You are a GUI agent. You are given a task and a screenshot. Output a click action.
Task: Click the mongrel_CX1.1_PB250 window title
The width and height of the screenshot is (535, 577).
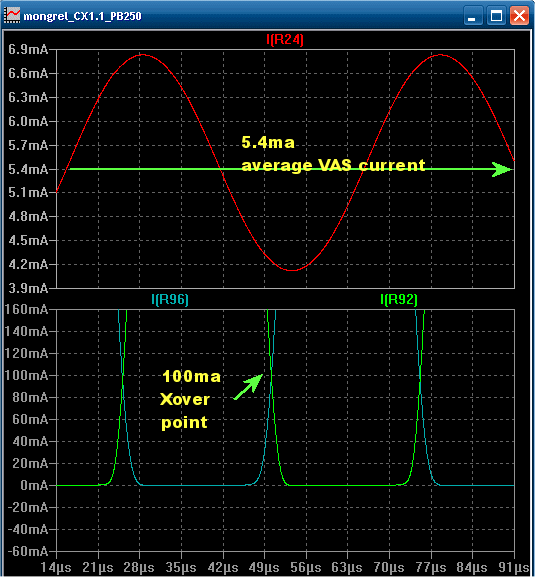pos(82,16)
